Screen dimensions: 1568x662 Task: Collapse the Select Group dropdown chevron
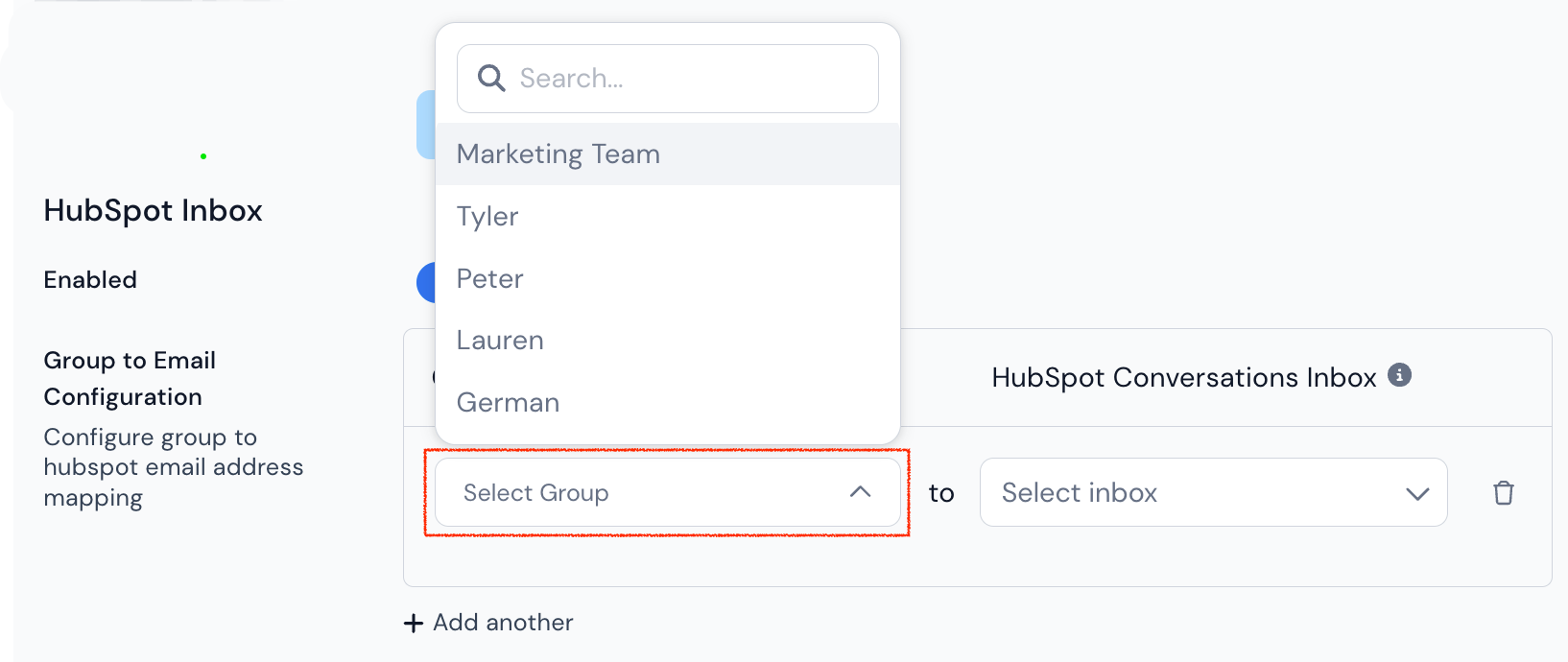[x=861, y=492]
